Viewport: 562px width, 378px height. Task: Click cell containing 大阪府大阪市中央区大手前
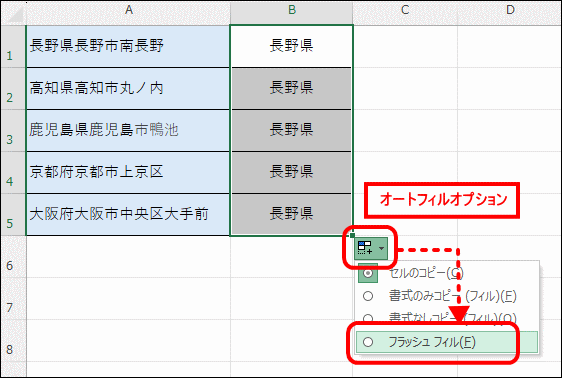pyautogui.click(x=128, y=215)
